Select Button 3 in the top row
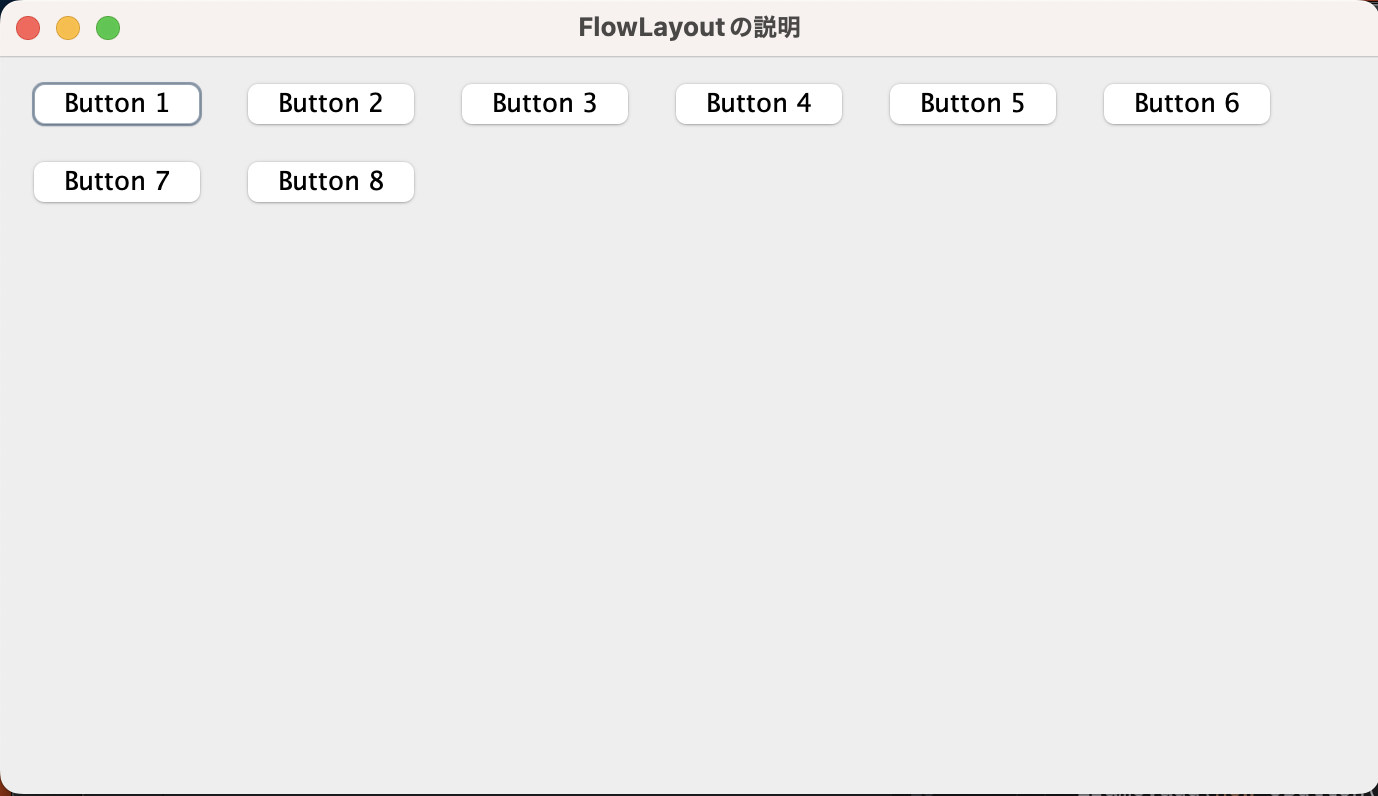 click(x=545, y=104)
